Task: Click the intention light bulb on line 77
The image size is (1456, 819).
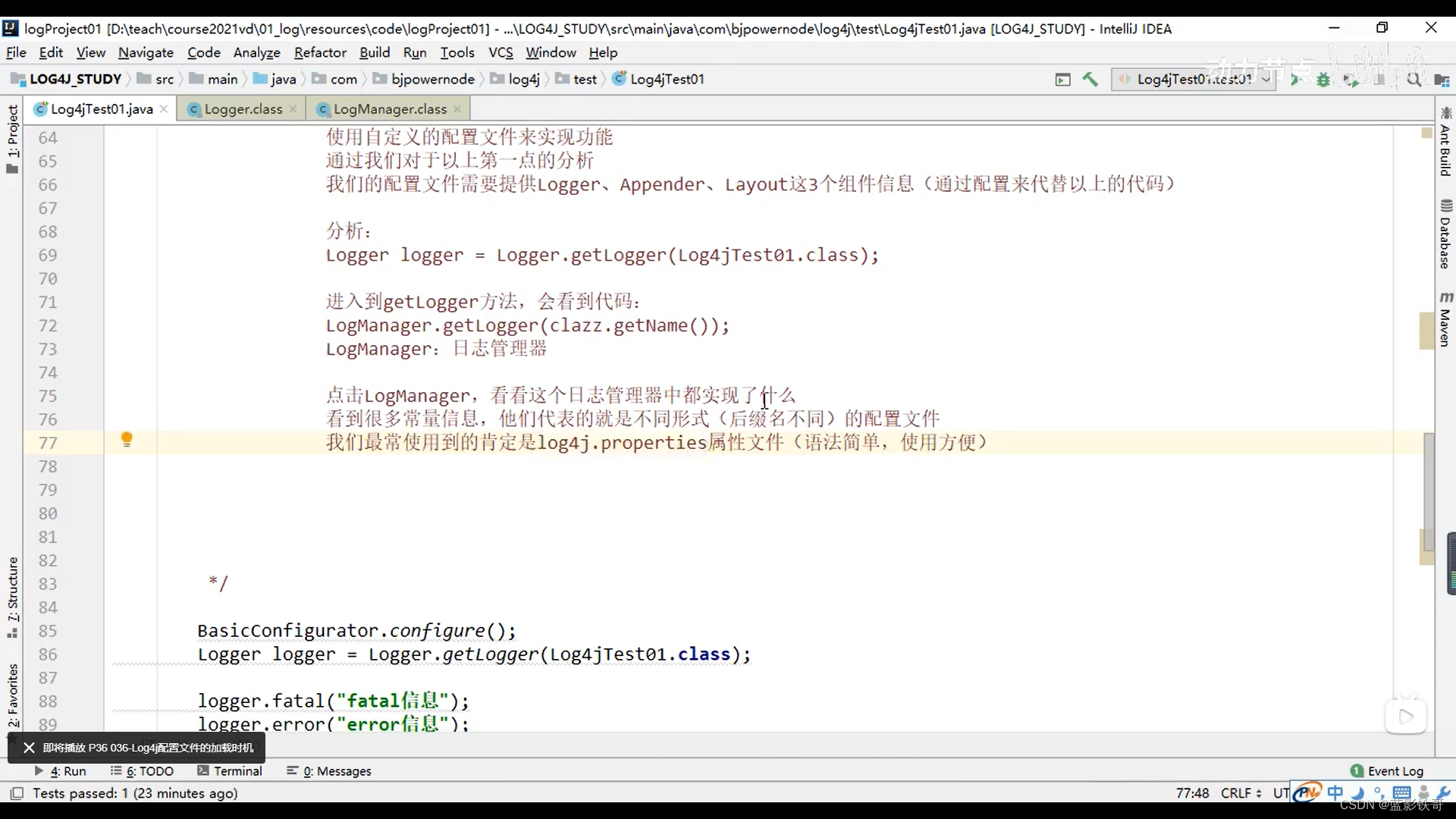Action: (127, 440)
